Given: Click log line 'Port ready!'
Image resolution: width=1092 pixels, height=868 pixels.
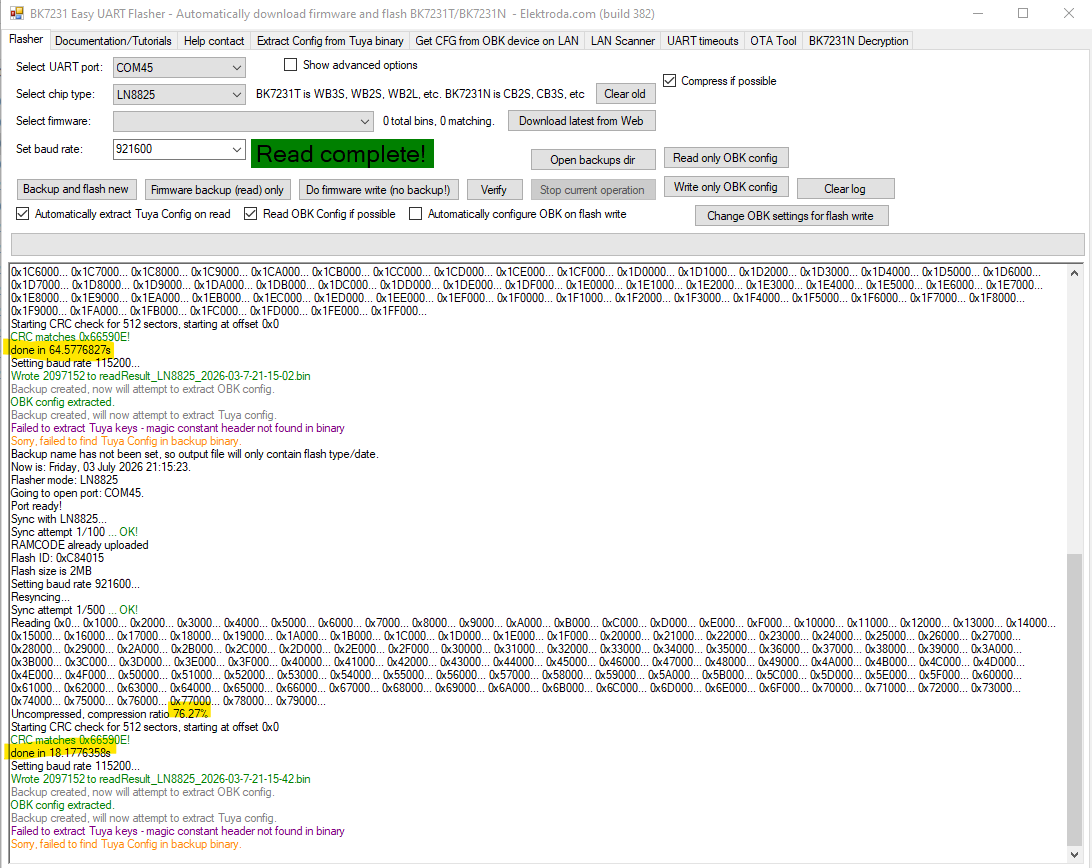Looking at the screenshot, I should pos(36,506).
